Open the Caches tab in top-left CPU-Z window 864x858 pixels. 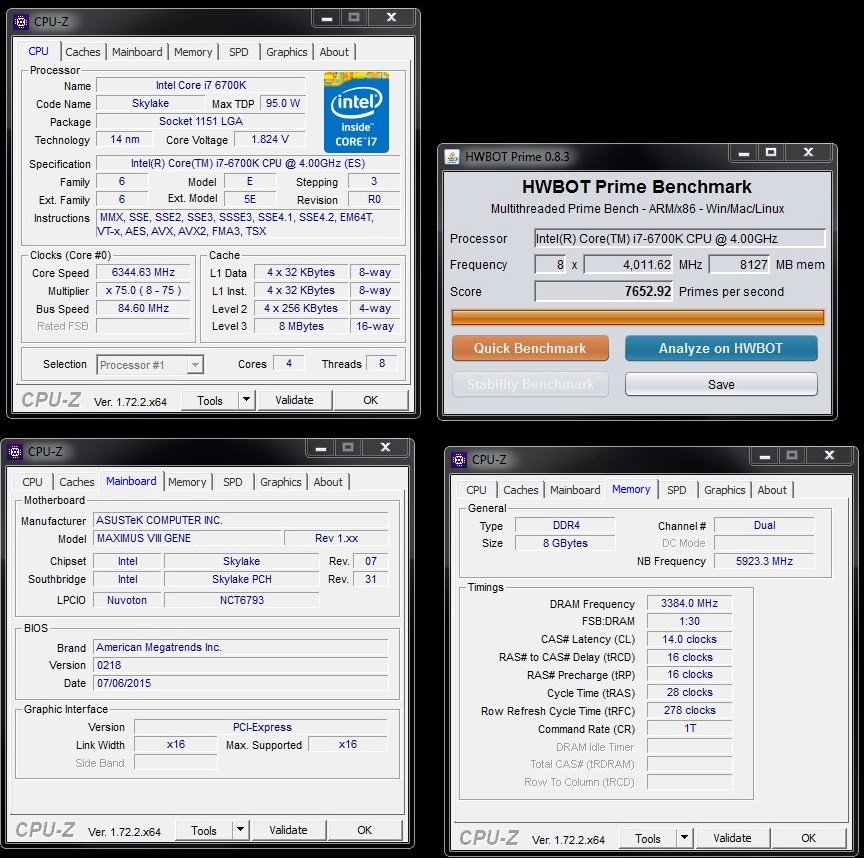pyautogui.click(x=83, y=52)
